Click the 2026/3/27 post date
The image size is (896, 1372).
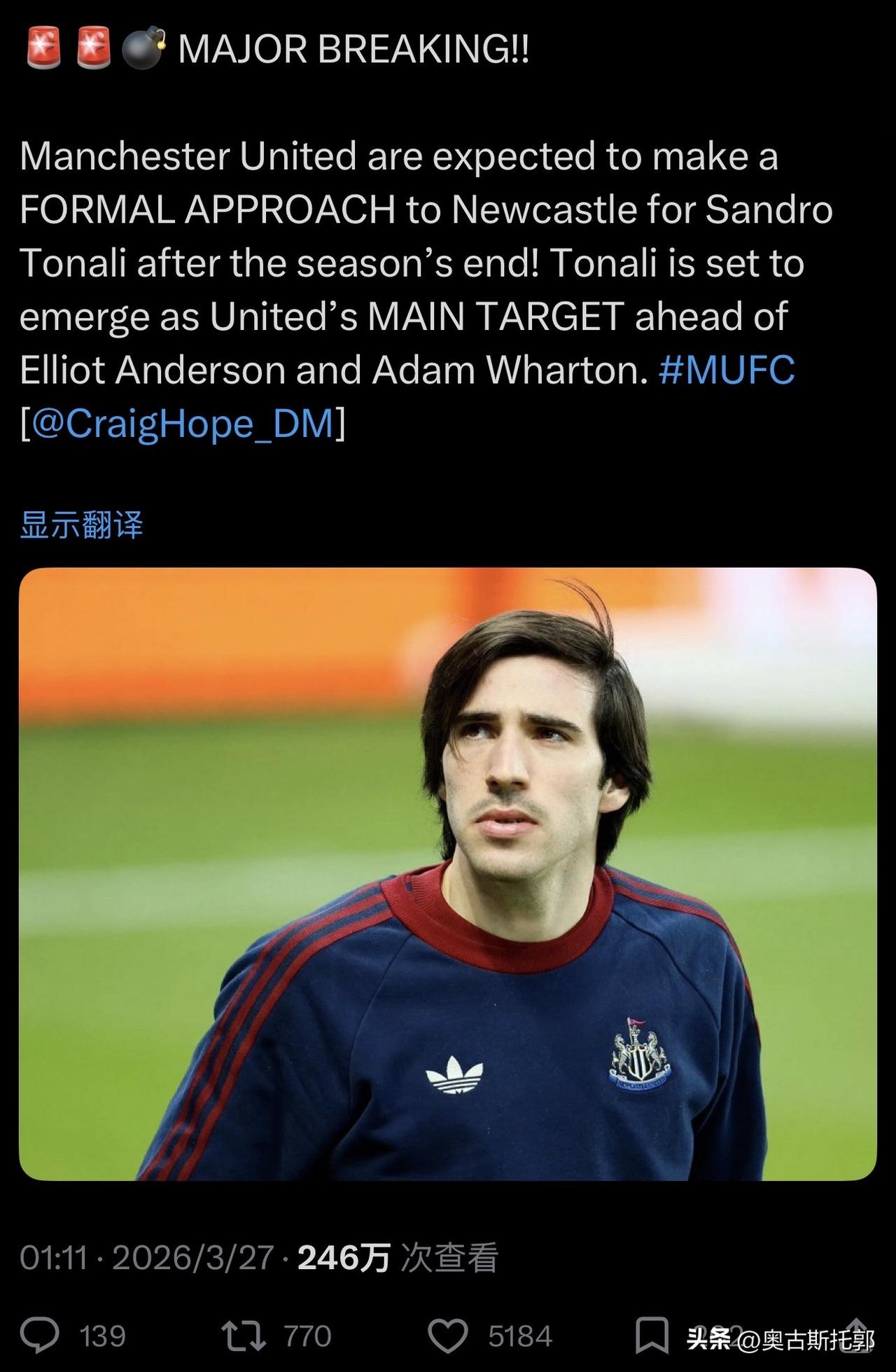192,1258
